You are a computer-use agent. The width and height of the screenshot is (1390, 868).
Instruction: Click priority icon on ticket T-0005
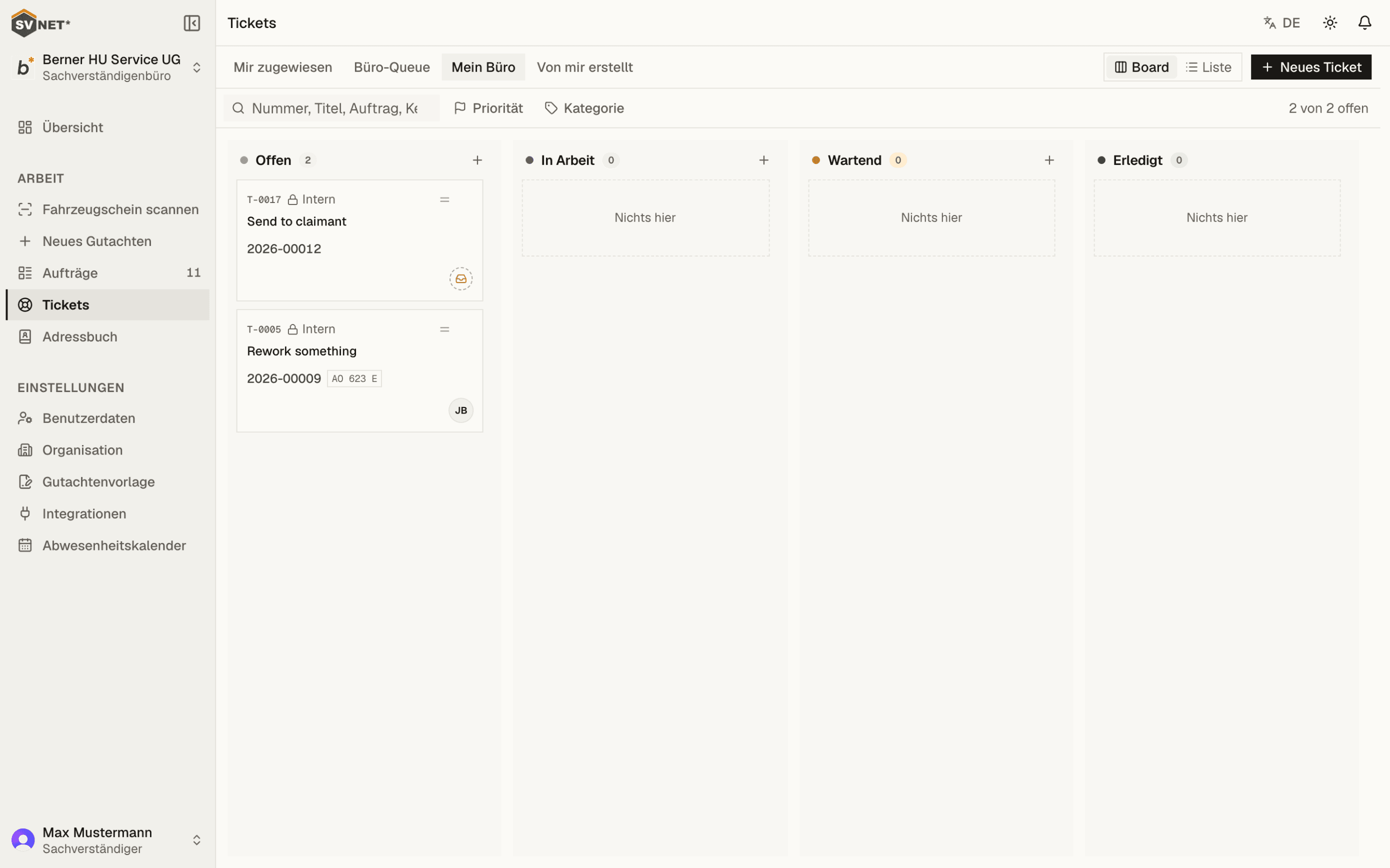pyautogui.click(x=444, y=329)
